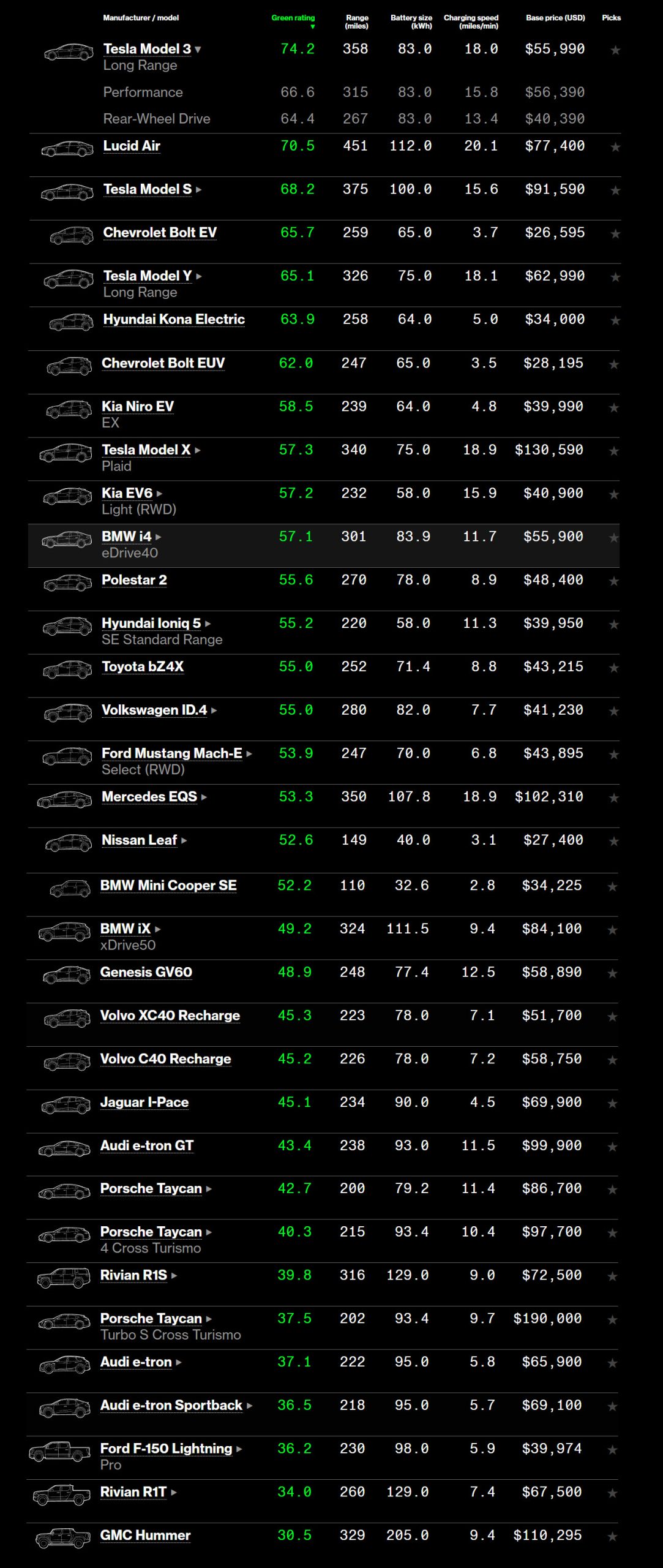Click the BMW Mini Cooper SE car icon

click(x=70, y=888)
